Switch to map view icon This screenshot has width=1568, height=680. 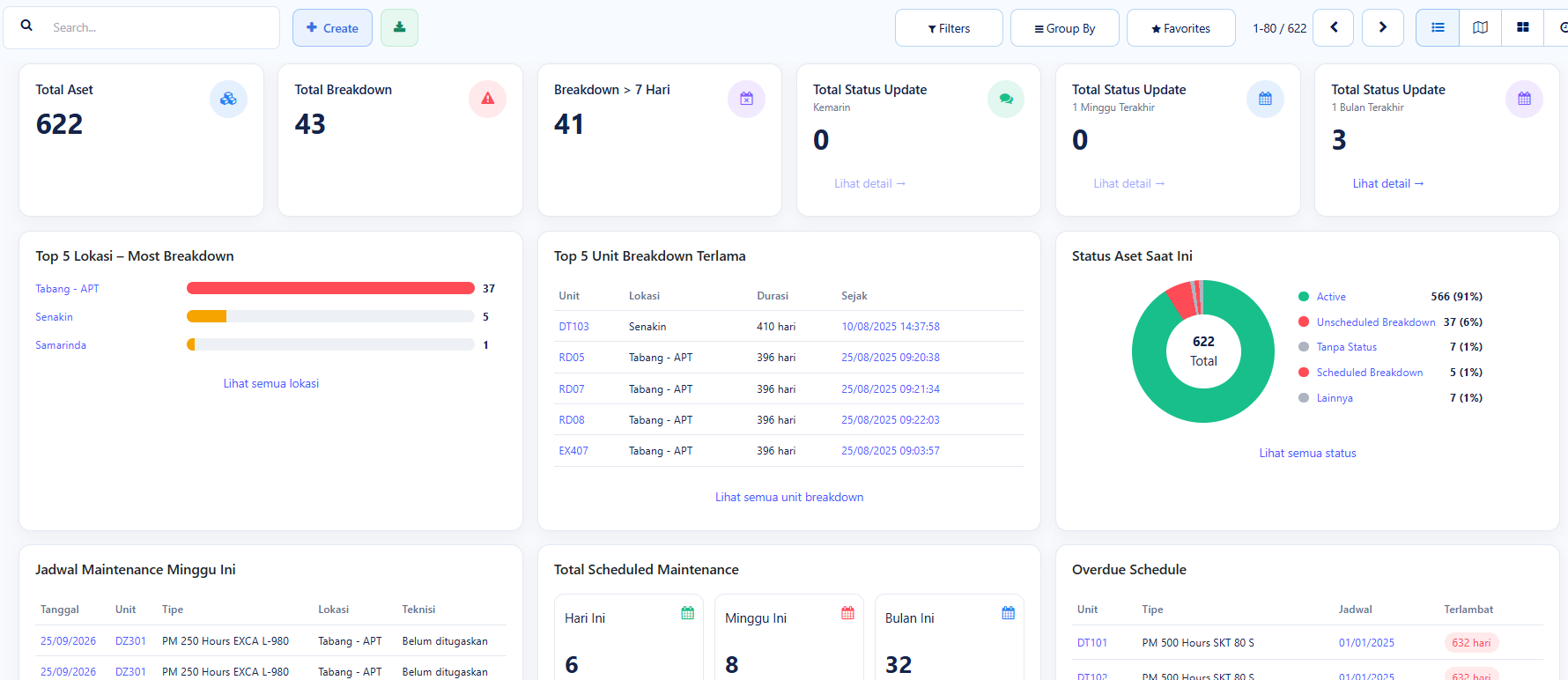pyautogui.click(x=1481, y=27)
